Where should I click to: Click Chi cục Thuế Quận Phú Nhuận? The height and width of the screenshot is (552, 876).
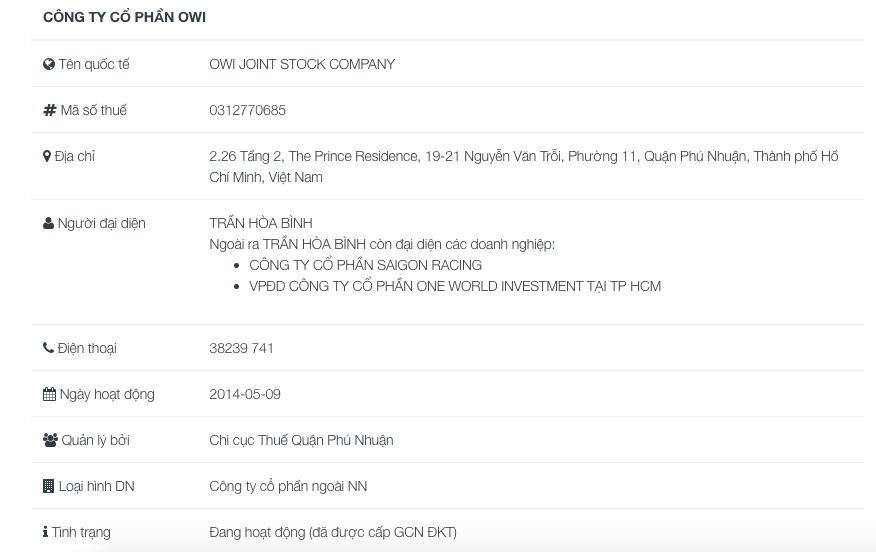301,440
